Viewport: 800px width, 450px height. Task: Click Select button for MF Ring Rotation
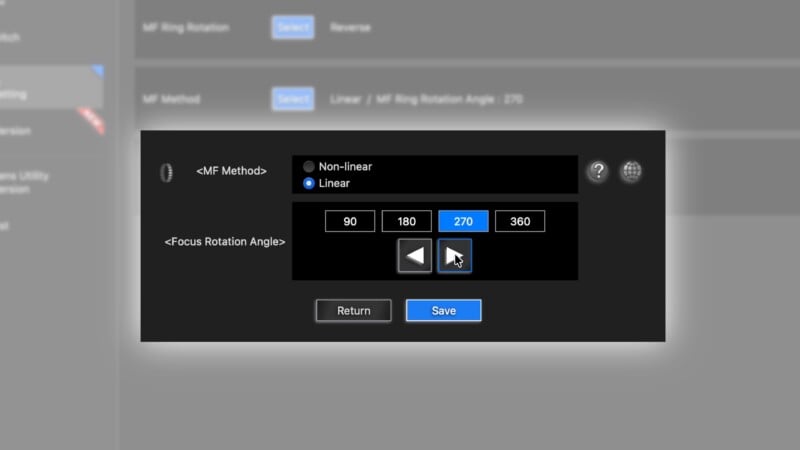click(293, 27)
